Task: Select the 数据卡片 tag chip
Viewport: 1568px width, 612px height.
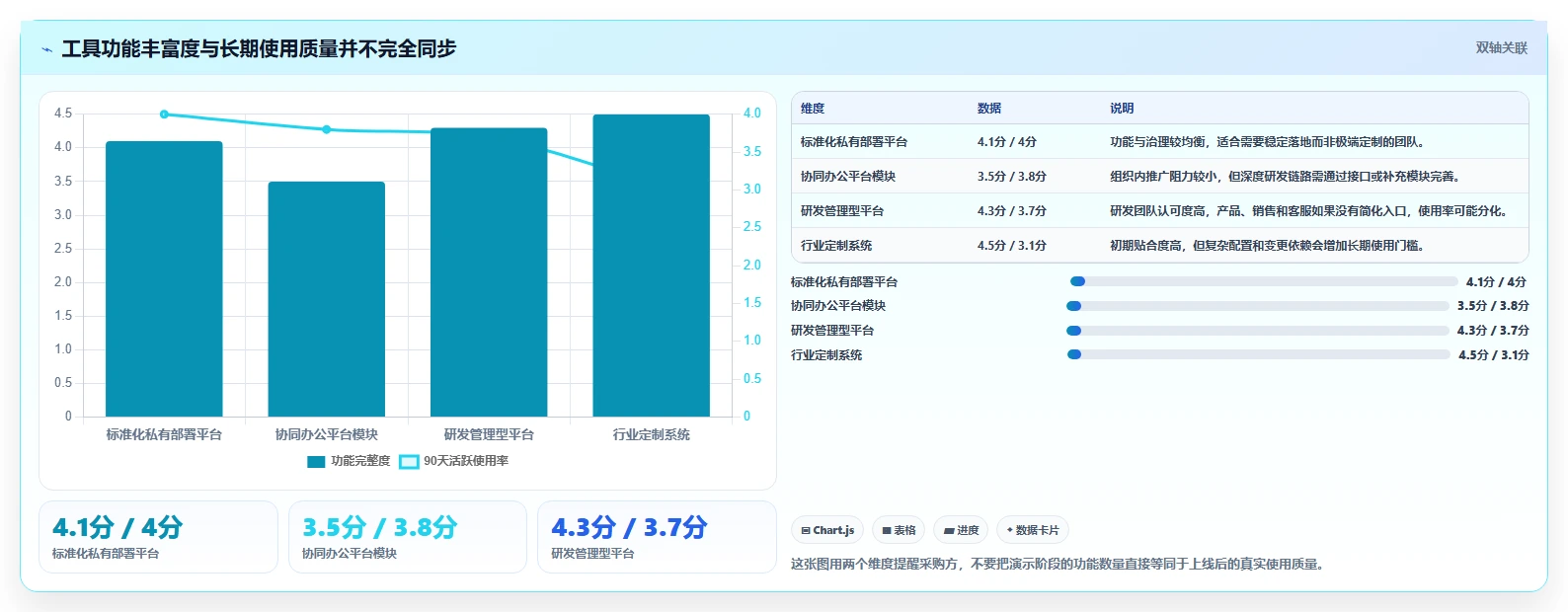Action: (1033, 530)
